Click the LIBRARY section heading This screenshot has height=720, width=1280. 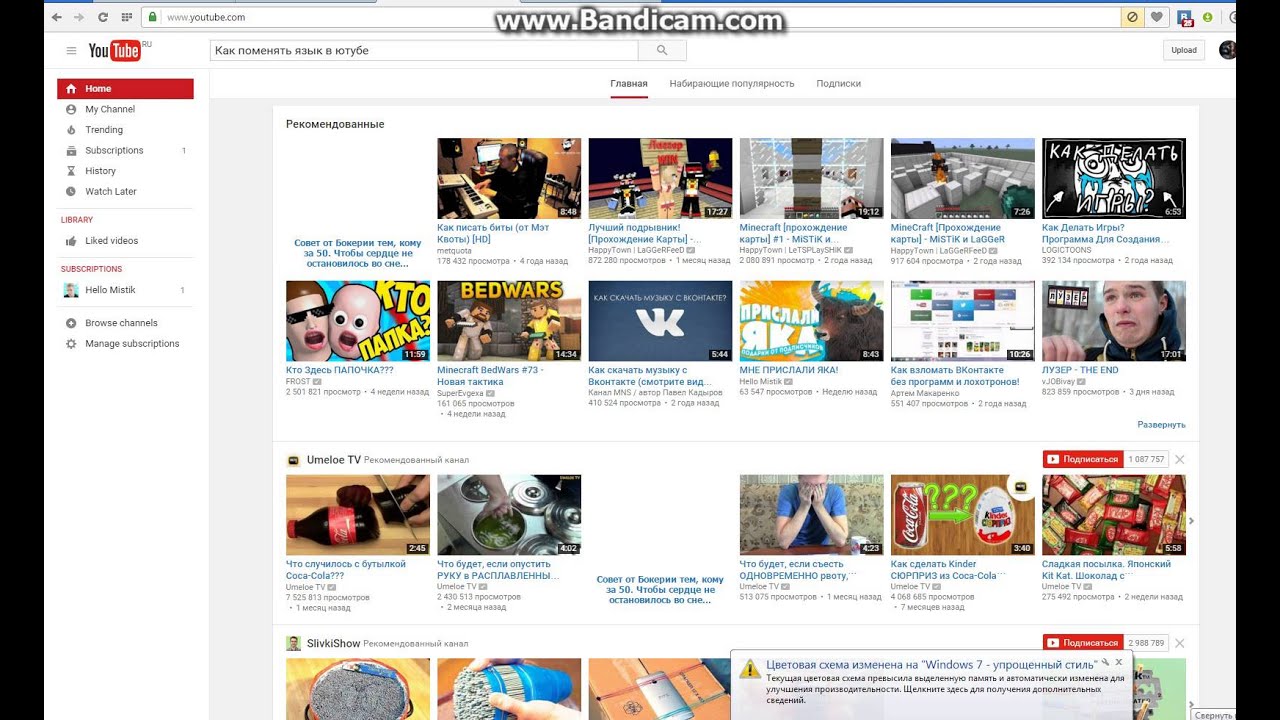77,220
